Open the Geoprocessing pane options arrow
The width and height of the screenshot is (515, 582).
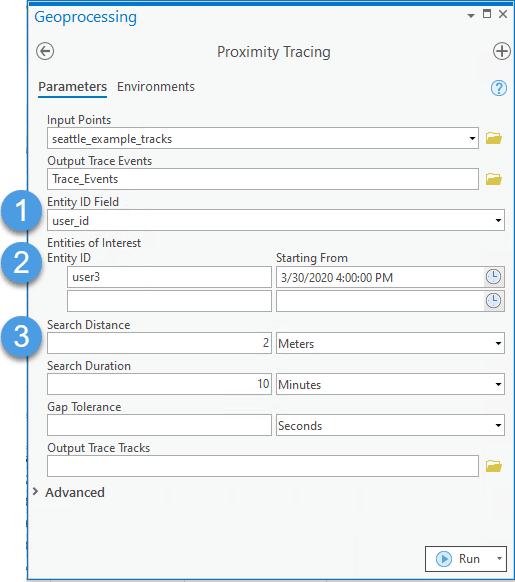471,16
